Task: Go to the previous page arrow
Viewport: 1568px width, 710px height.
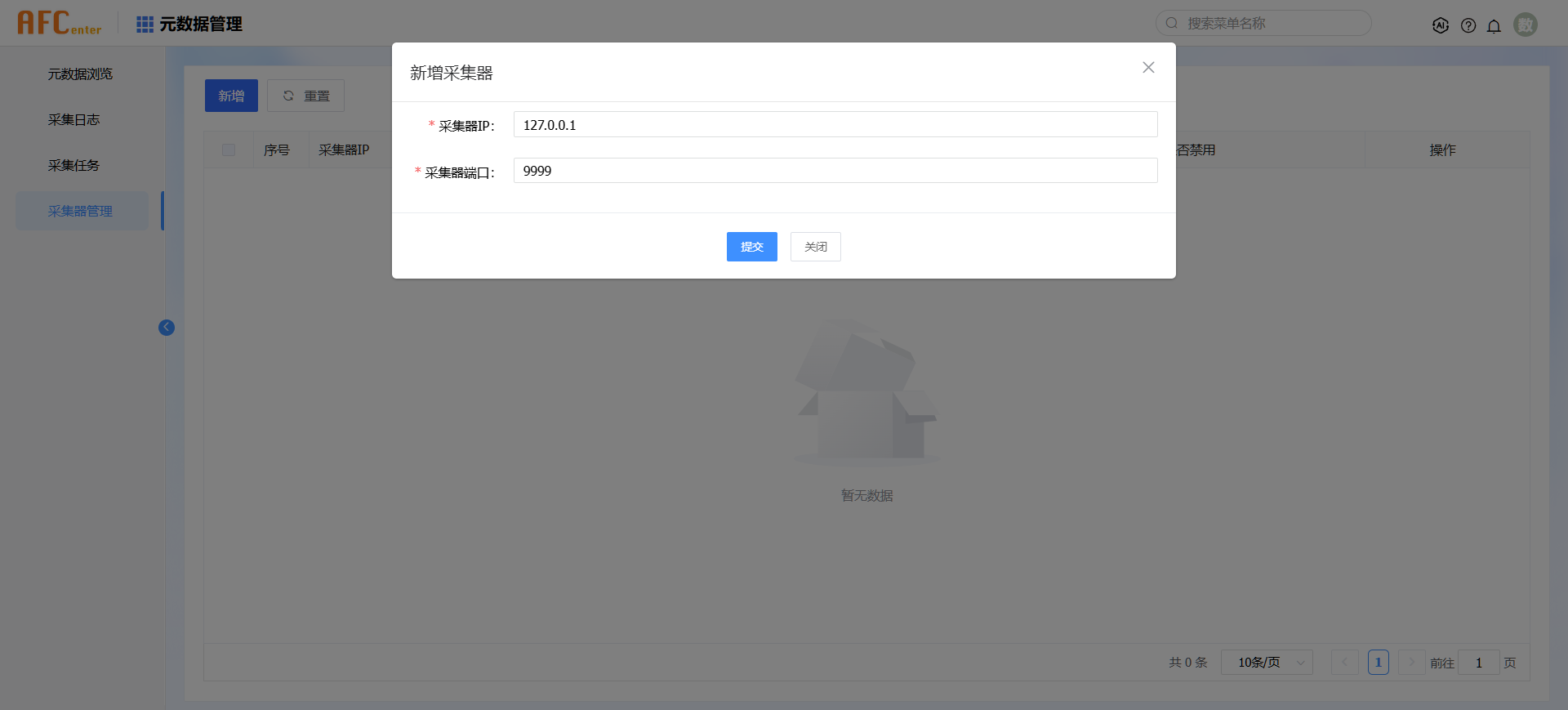Action: tap(1344, 663)
